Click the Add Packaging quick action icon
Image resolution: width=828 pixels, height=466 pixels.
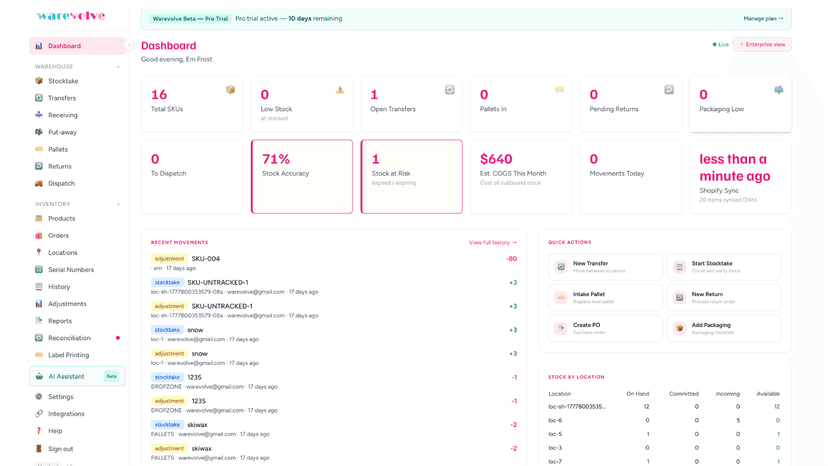pyautogui.click(x=680, y=328)
